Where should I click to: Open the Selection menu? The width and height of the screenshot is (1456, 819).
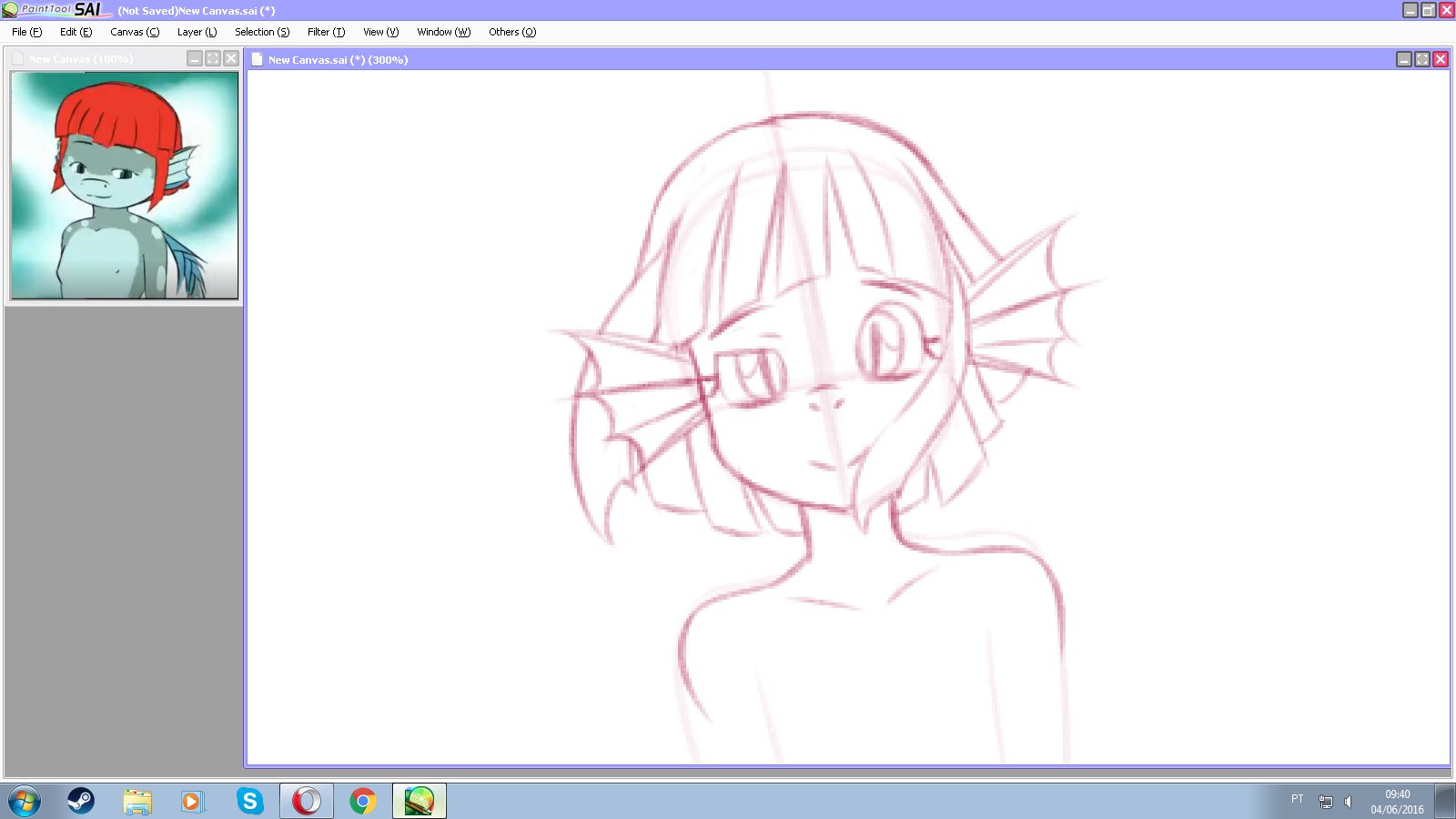(x=262, y=32)
